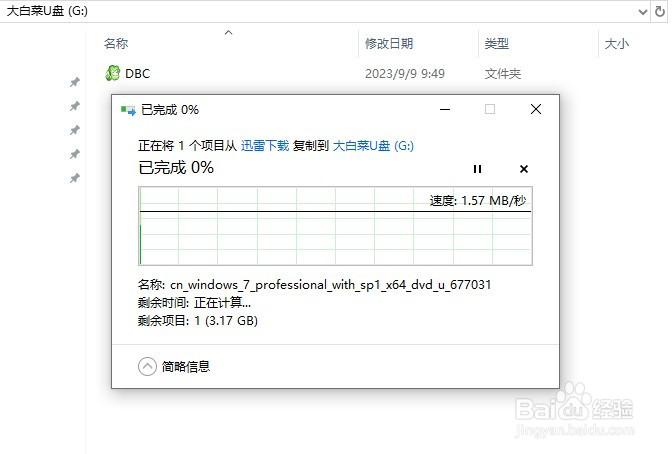This screenshot has height=454, width=672.
Task: Click the DBC type cell 文件夹
Action: (503, 74)
